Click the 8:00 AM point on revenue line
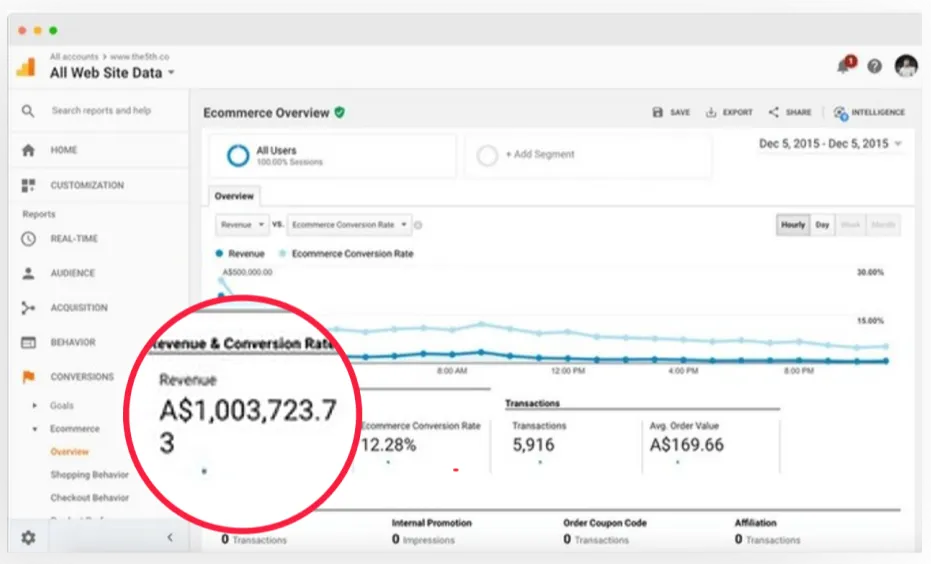931x564 pixels. coord(452,354)
